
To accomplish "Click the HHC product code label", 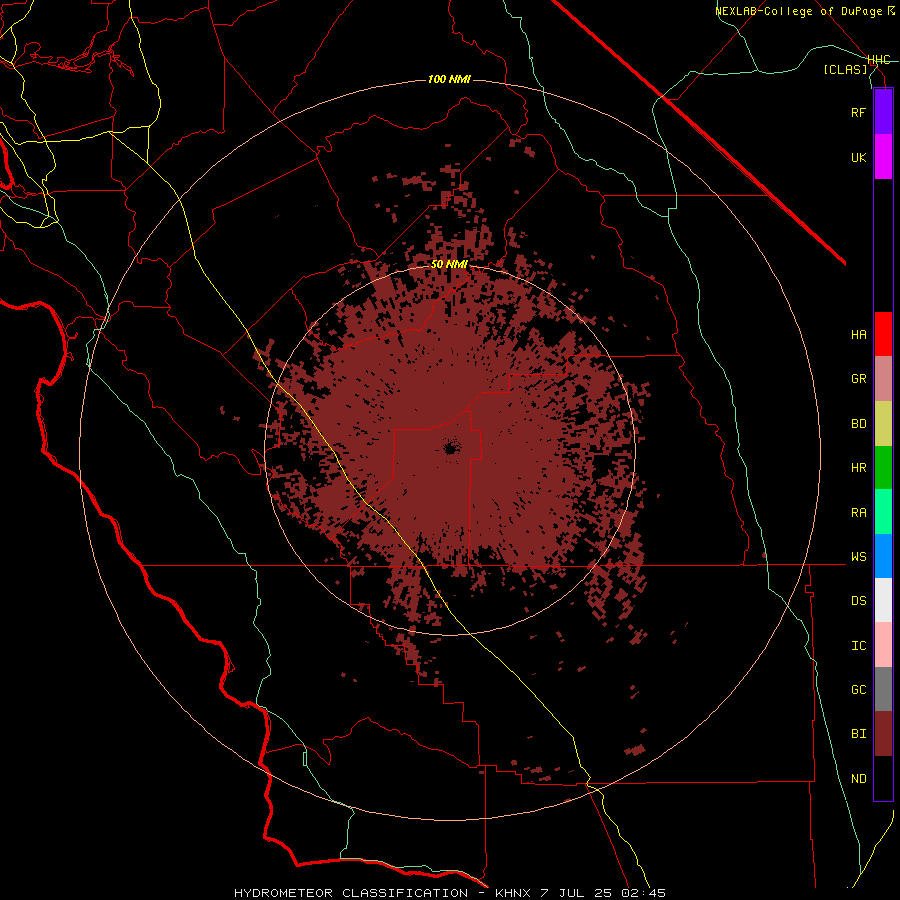I will click(x=879, y=60).
